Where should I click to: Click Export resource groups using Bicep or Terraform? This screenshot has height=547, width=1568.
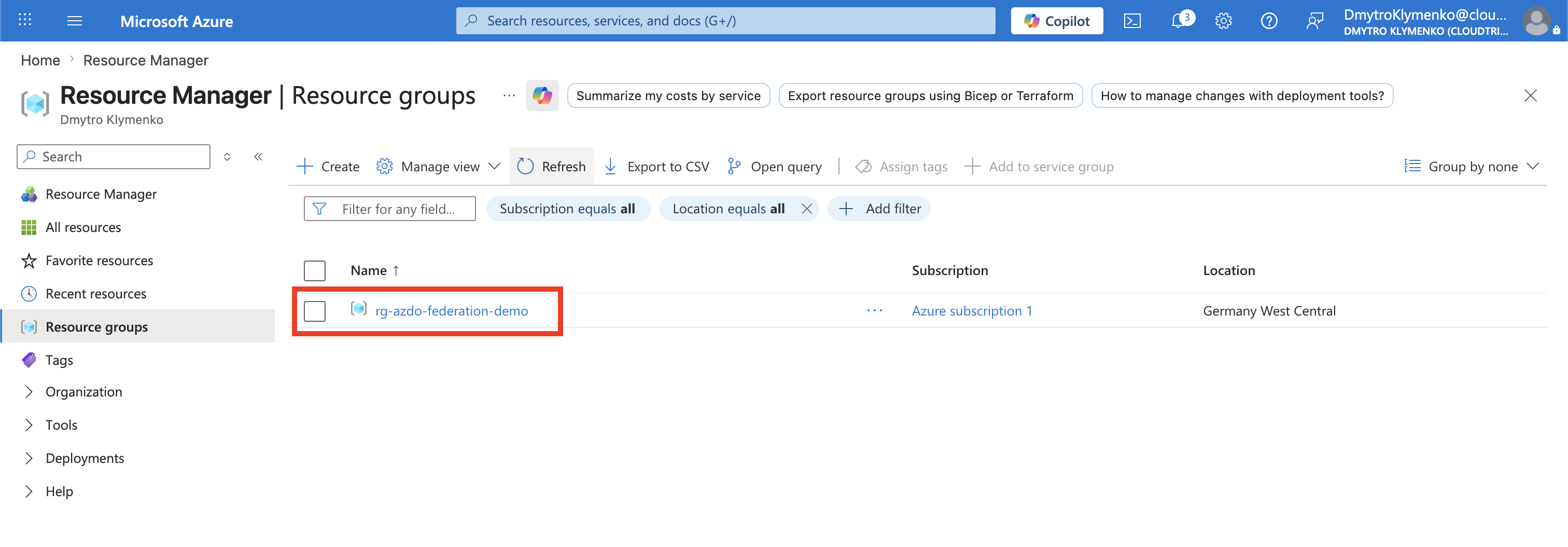pyautogui.click(x=931, y=95)
